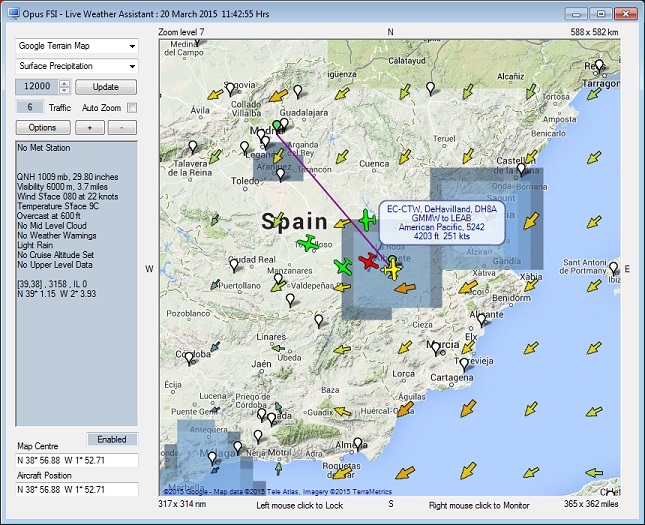This screenshot has width=645, height=525.
Task: Click the Enabled button
Action: pyautogui.click(x=112, y=439)
